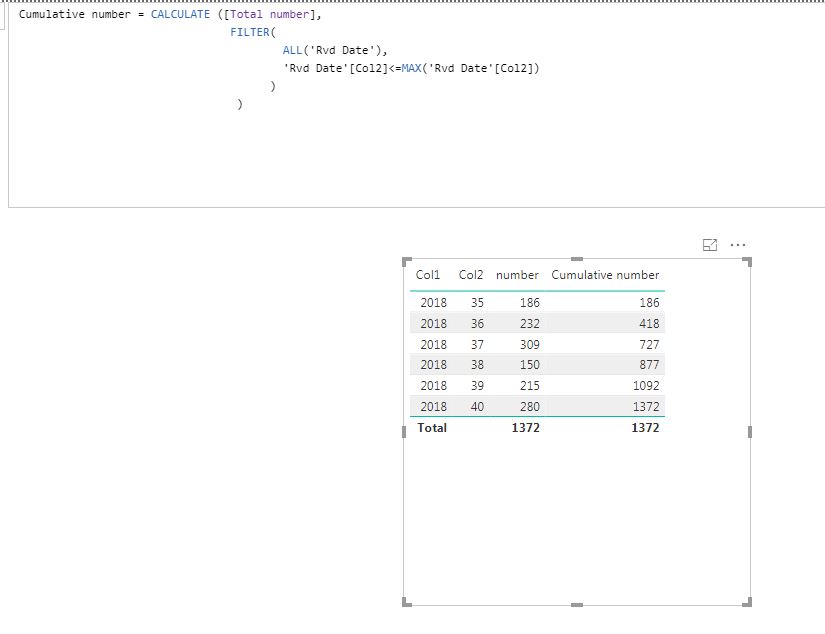Select number cell showing 150

coord(530,365)
